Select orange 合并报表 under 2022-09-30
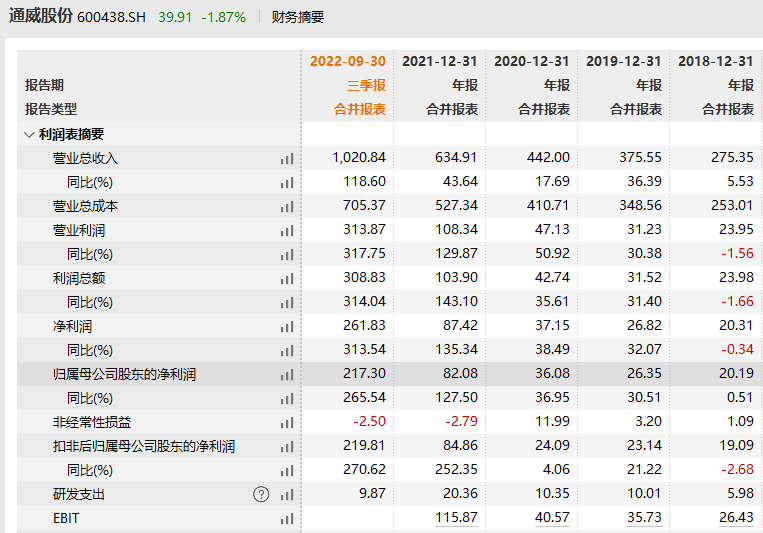 (360, 109)
